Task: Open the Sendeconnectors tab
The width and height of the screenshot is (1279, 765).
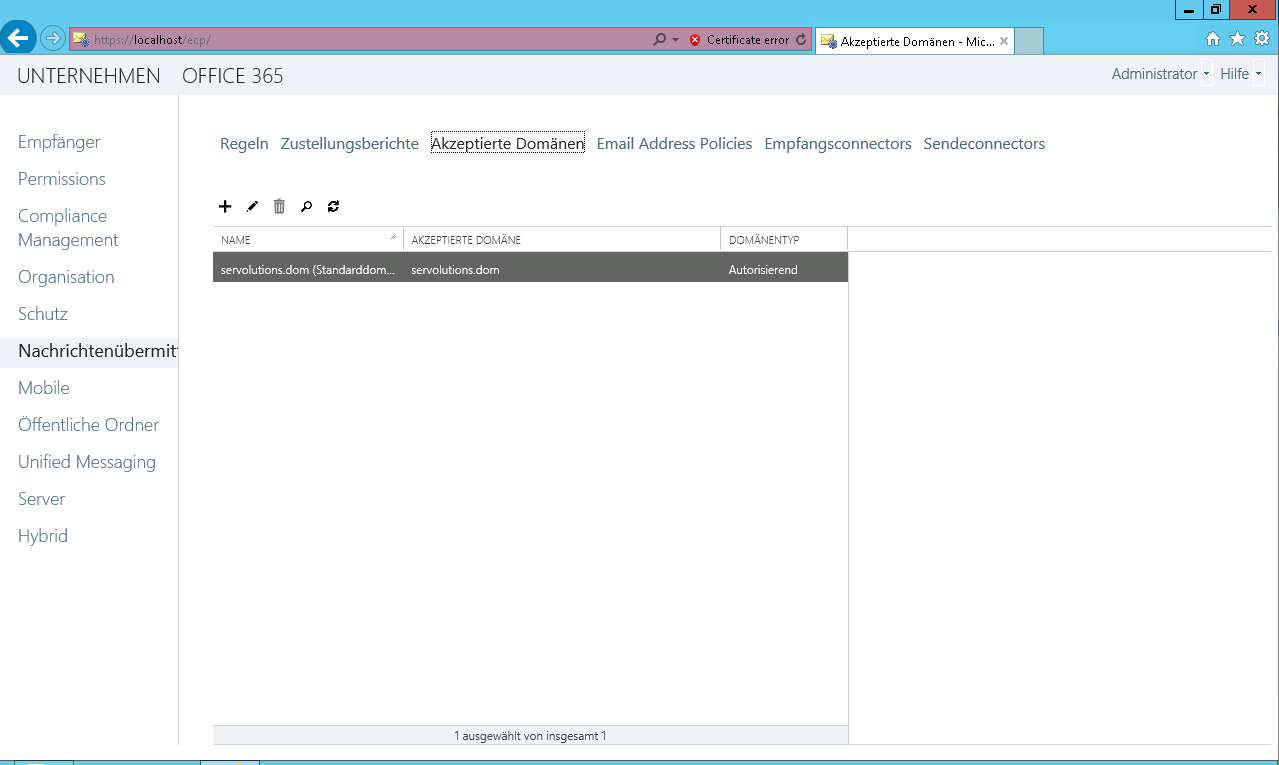Action: 984,144
